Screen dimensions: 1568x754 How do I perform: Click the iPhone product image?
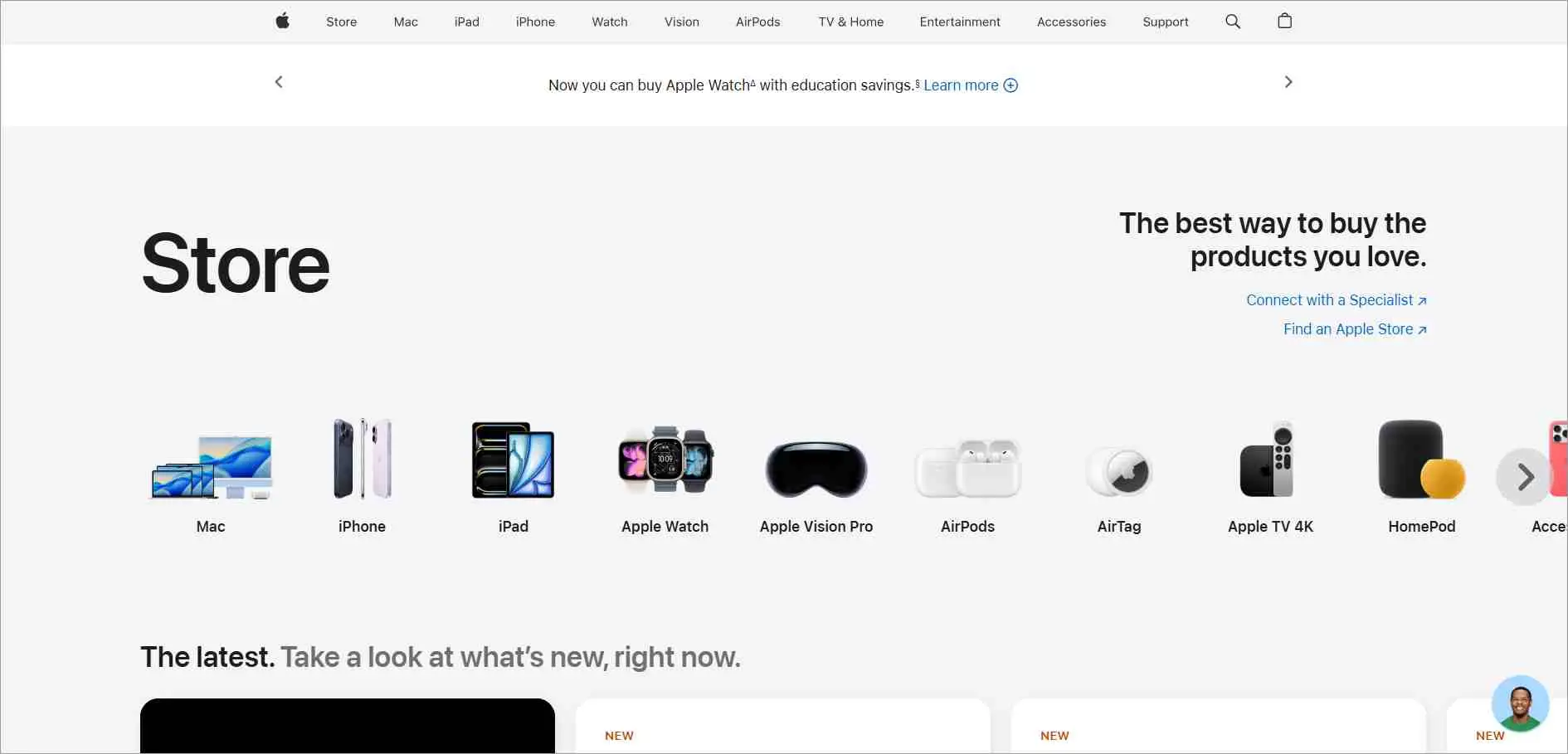tap(363, 459)
